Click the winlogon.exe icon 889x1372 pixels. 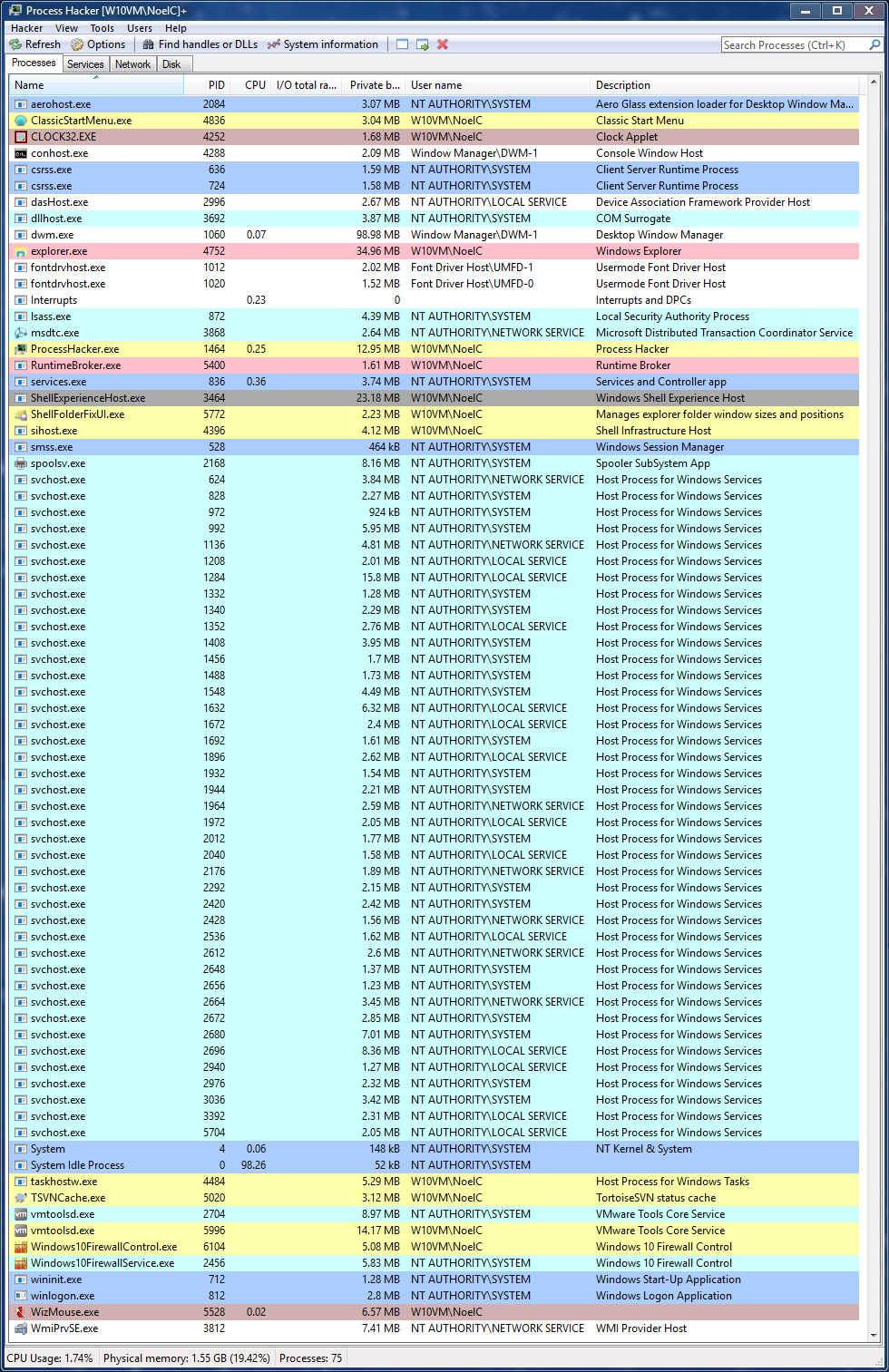coord(21,1296)
